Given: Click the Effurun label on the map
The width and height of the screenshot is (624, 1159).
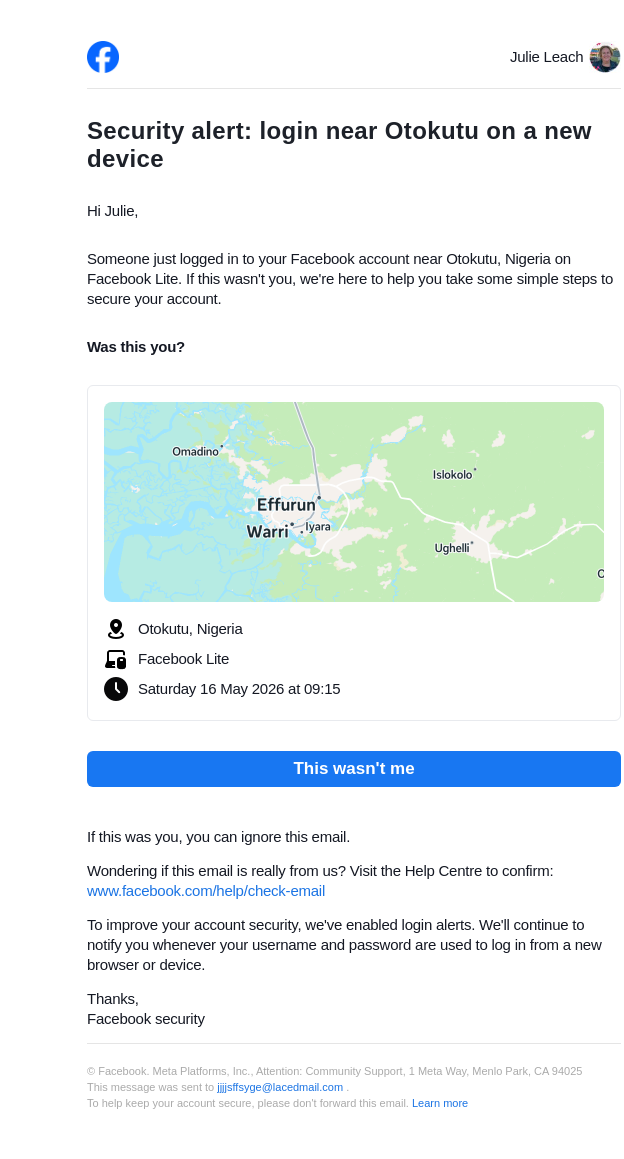Looking at the screenshot, I should pos(286,505).
